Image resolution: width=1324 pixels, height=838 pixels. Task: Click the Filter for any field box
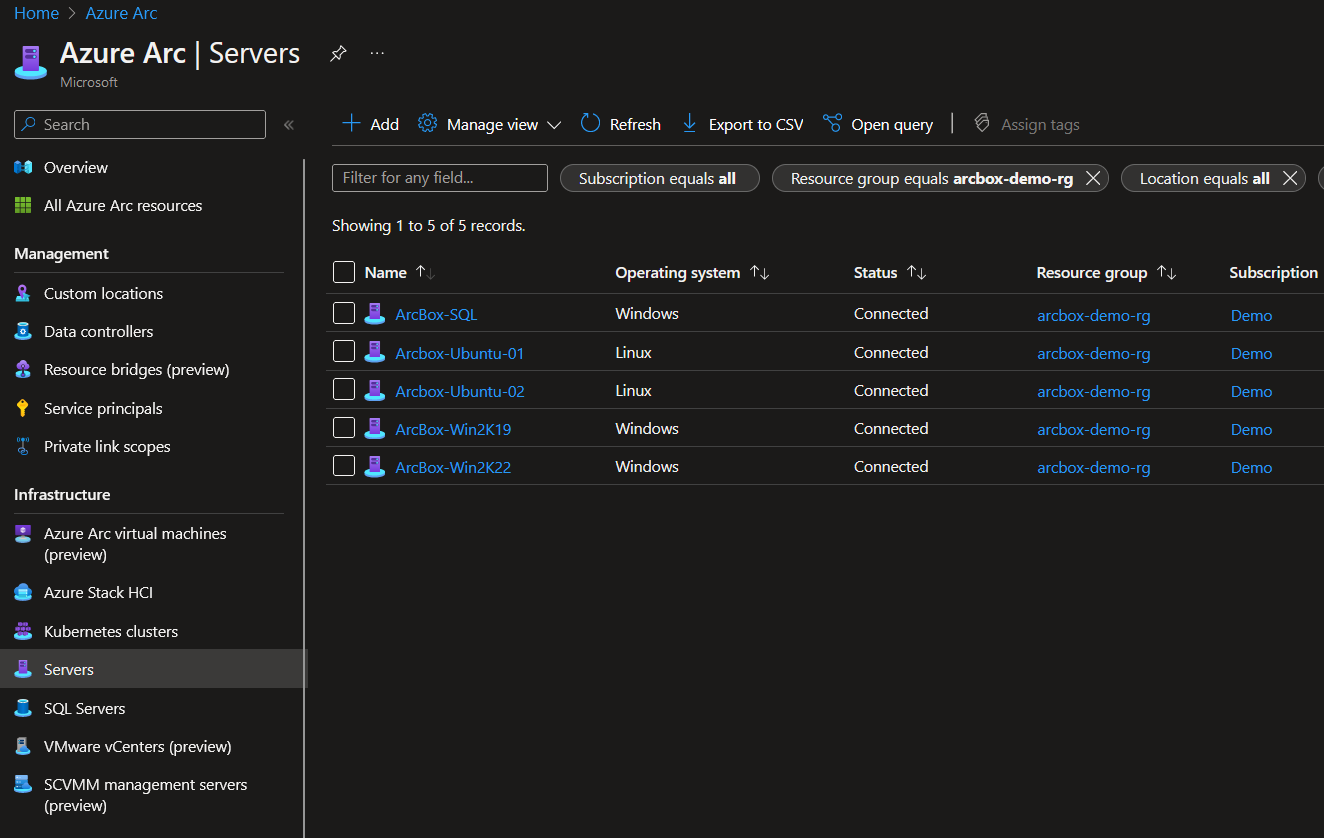440,178
